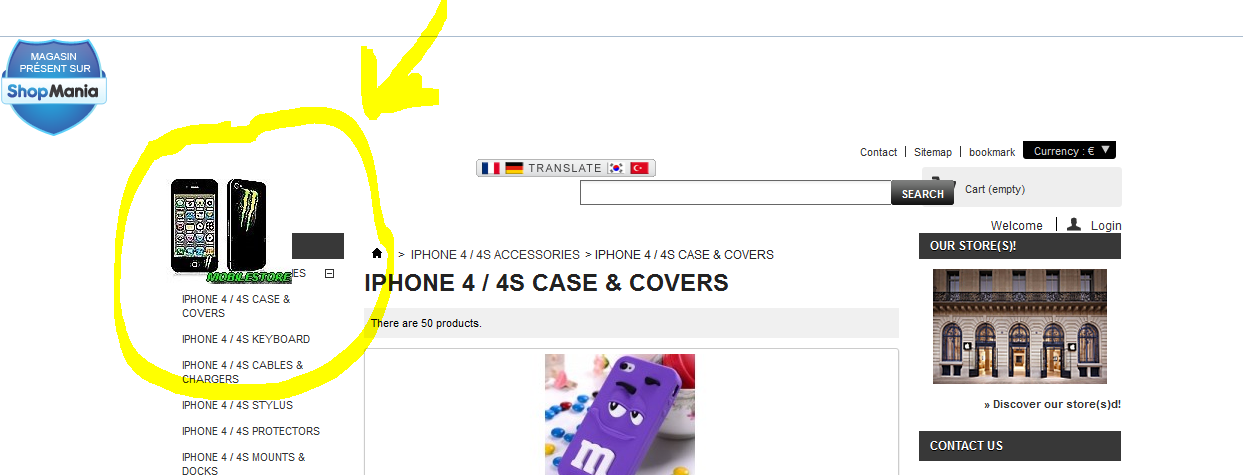Open the Contact header link

(878, 152)
